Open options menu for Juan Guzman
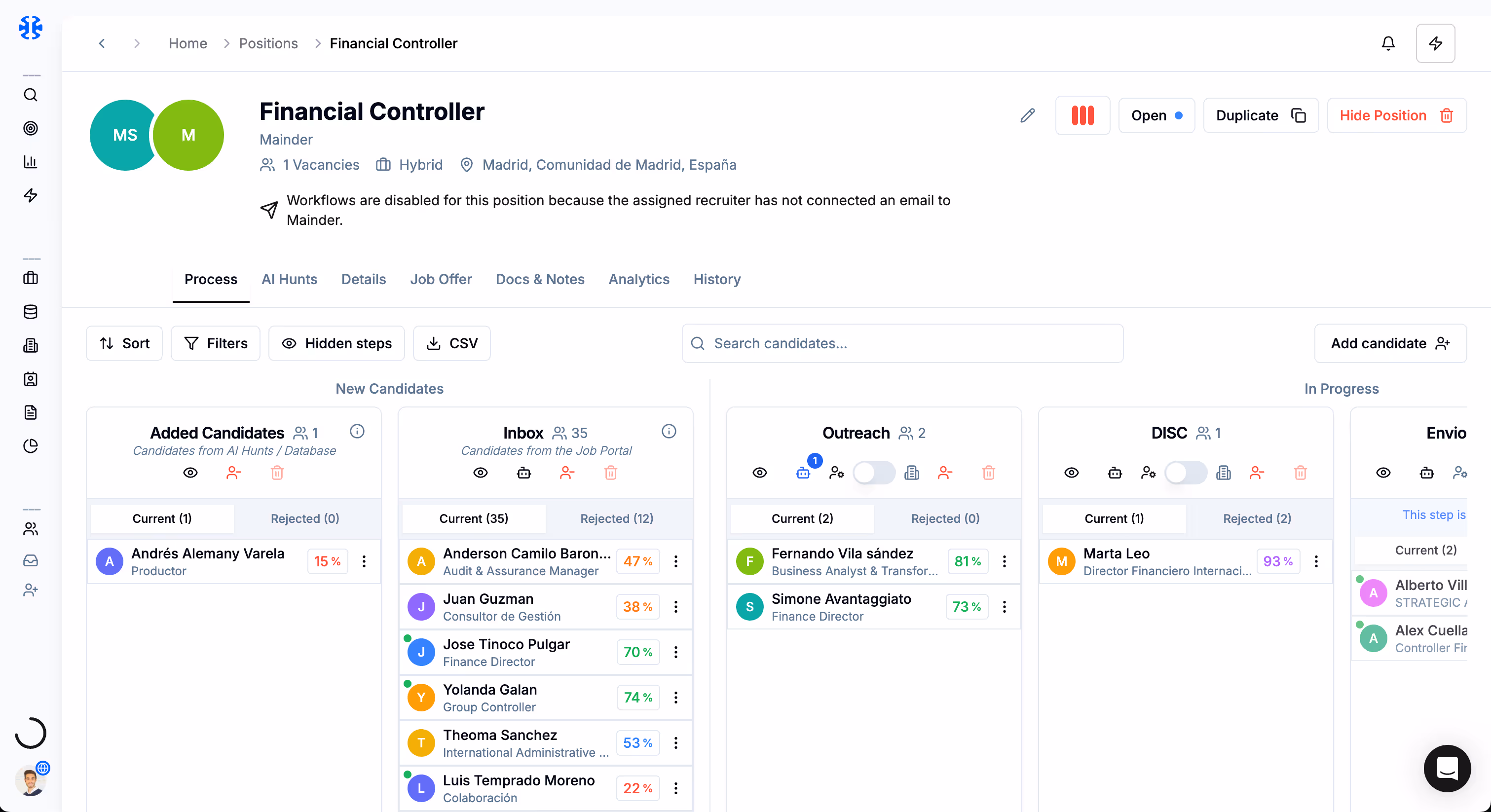The height and width of the screenshot is (812, 1491). [675, 607]
